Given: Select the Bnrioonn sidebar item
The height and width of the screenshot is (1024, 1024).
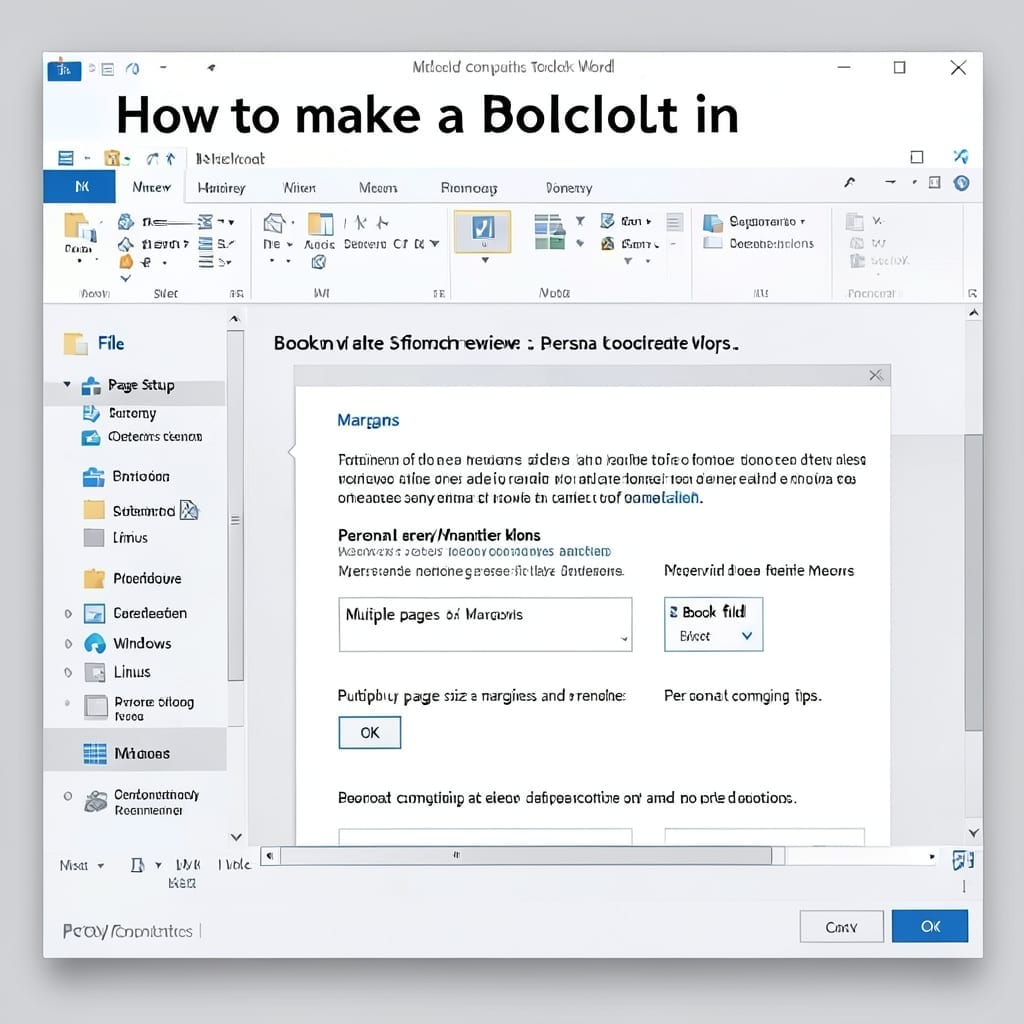Looking at the screenshot, I should point(127,477).
